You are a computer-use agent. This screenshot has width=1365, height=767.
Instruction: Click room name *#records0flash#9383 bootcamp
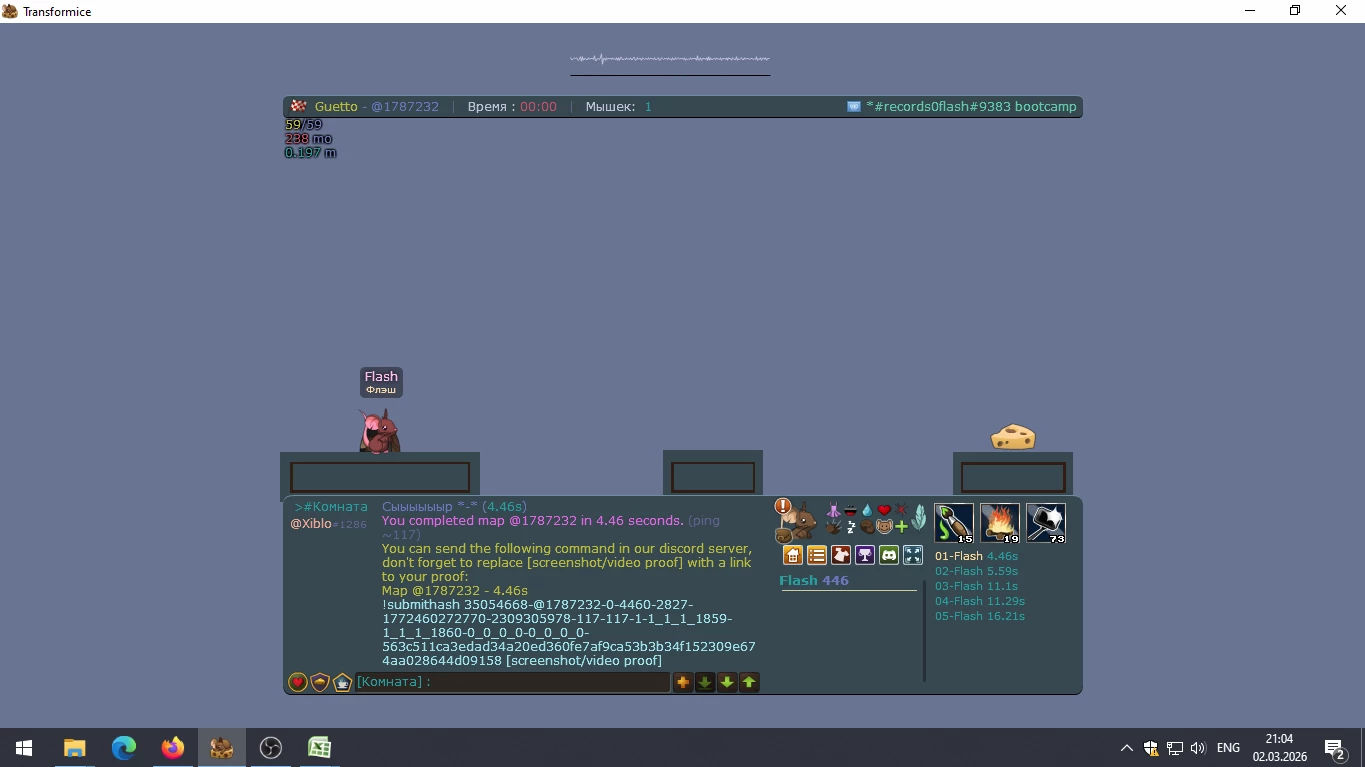pyautogui.click(x=971, y=106)
